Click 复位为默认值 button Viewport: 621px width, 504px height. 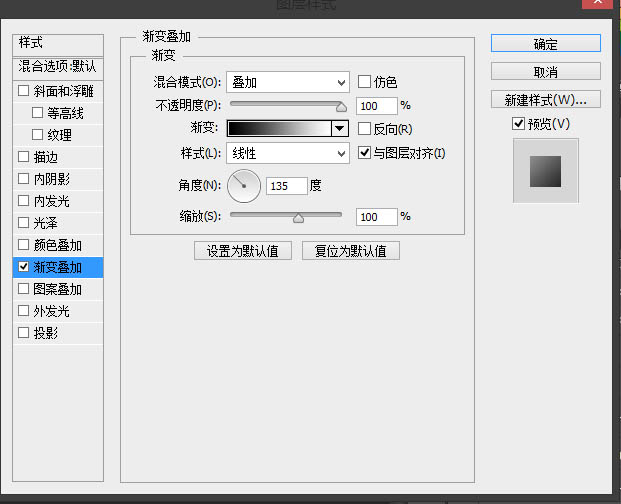[351, 251]
